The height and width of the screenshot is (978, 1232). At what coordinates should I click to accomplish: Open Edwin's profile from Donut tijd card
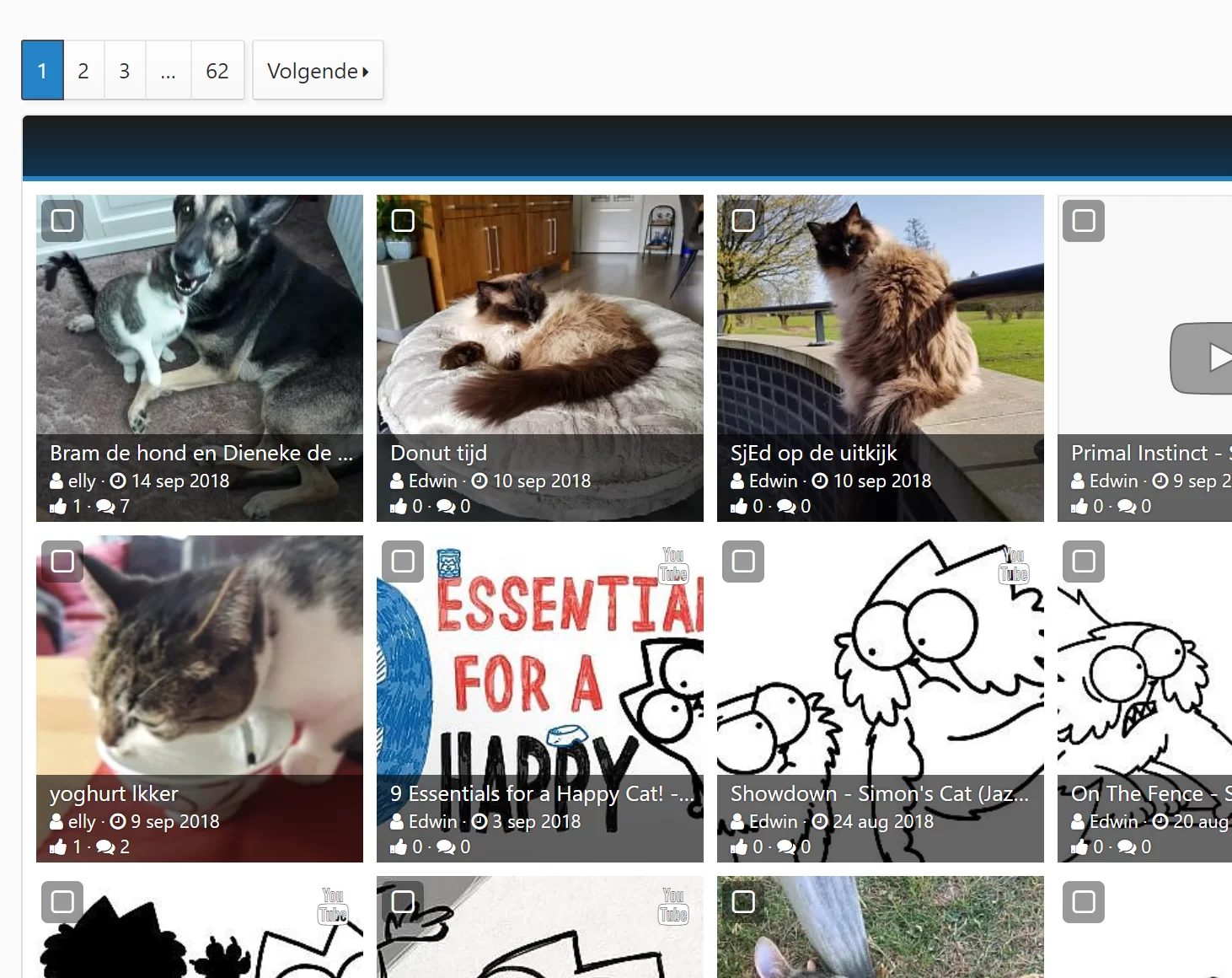433,481
